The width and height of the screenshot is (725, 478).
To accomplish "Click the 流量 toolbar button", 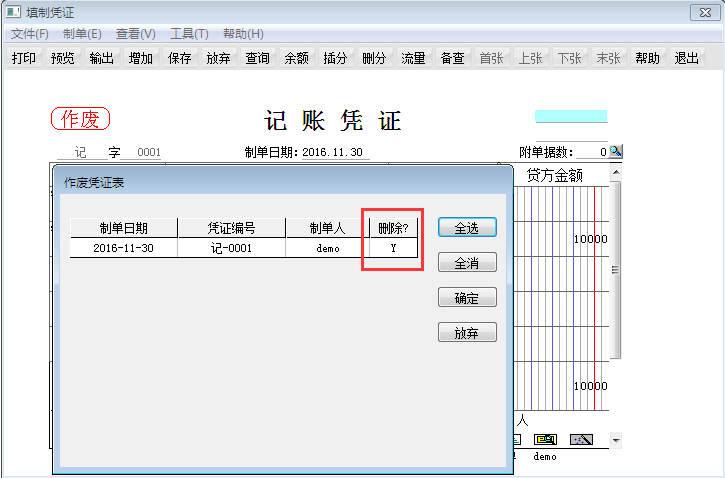I will (x=414, y=58).
